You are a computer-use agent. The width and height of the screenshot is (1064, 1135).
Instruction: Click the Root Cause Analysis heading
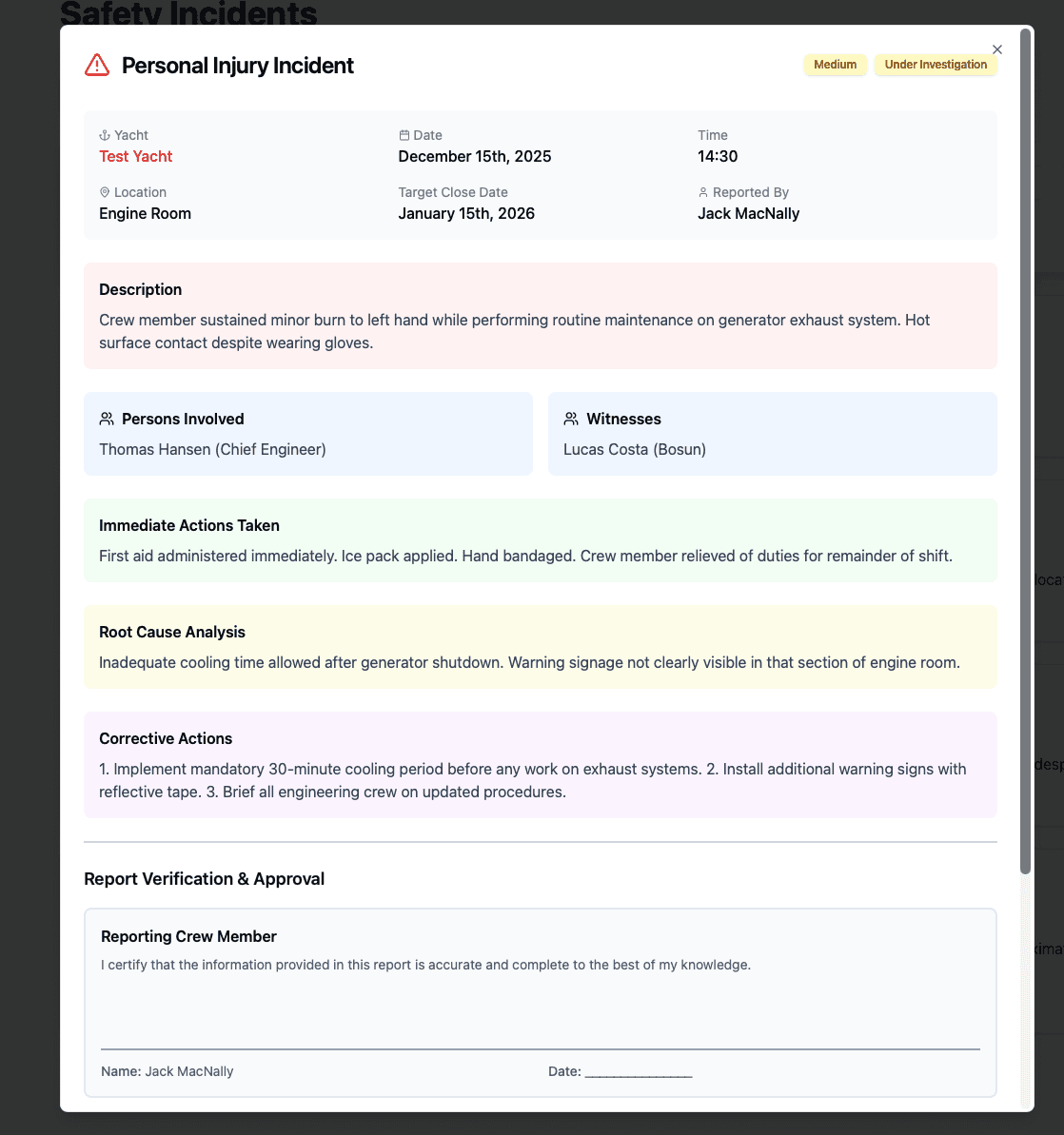click(172, 632)
